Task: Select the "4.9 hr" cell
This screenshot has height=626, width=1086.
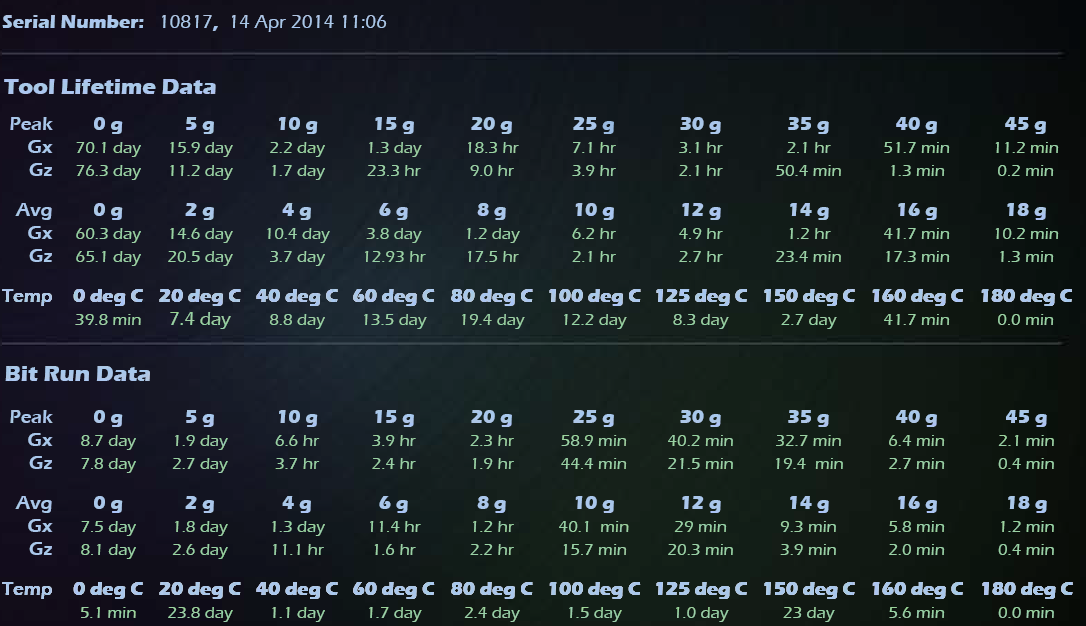Action: pyautogui.click(x=700, y=234)
